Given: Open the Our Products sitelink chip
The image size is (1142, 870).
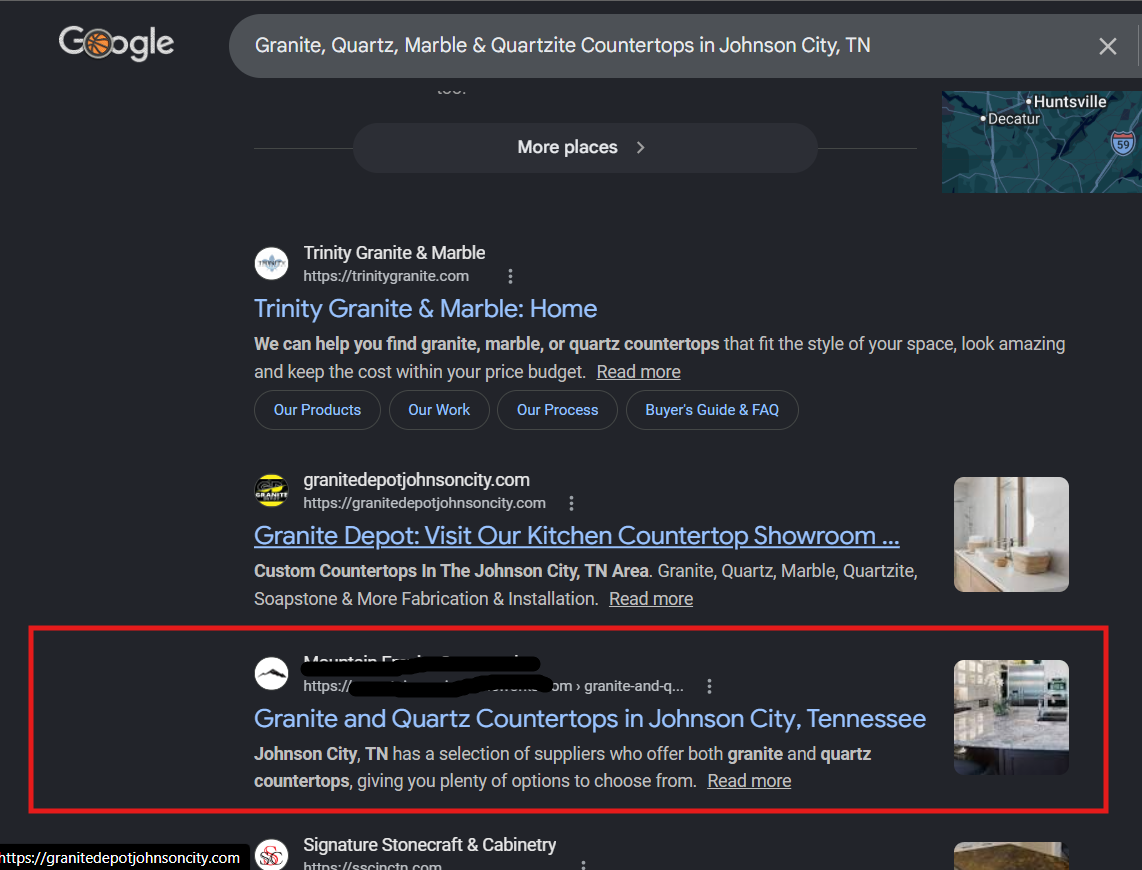Looking at the screenshot, I should 317,410.
